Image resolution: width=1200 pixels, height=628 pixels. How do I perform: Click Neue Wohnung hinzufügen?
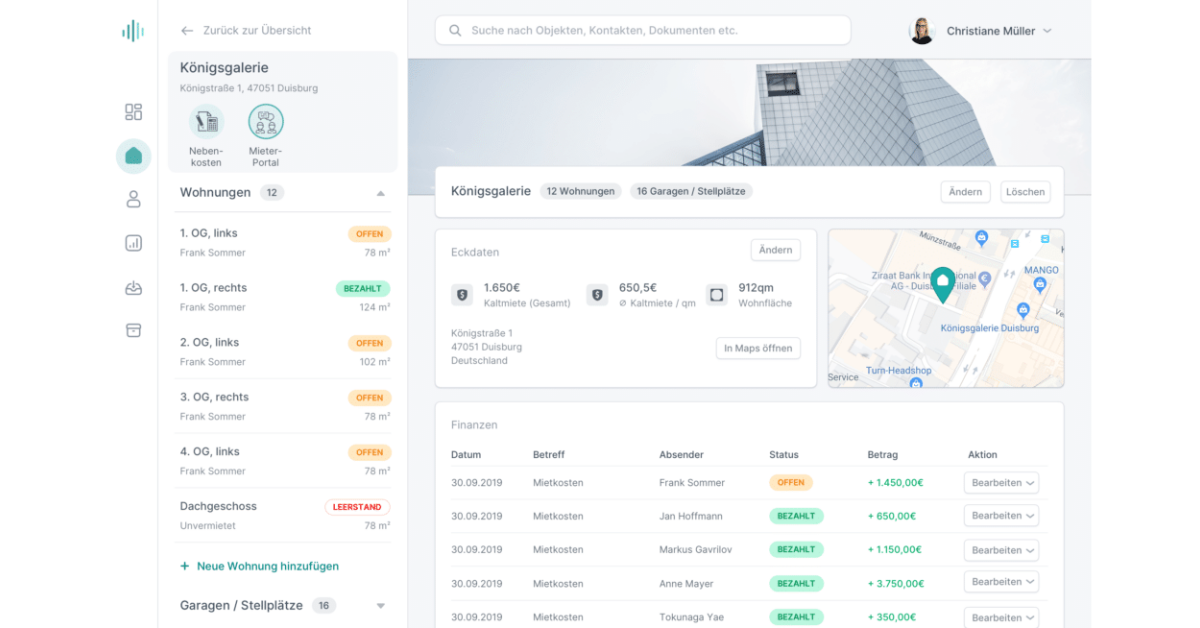click(x=268, y=566)
